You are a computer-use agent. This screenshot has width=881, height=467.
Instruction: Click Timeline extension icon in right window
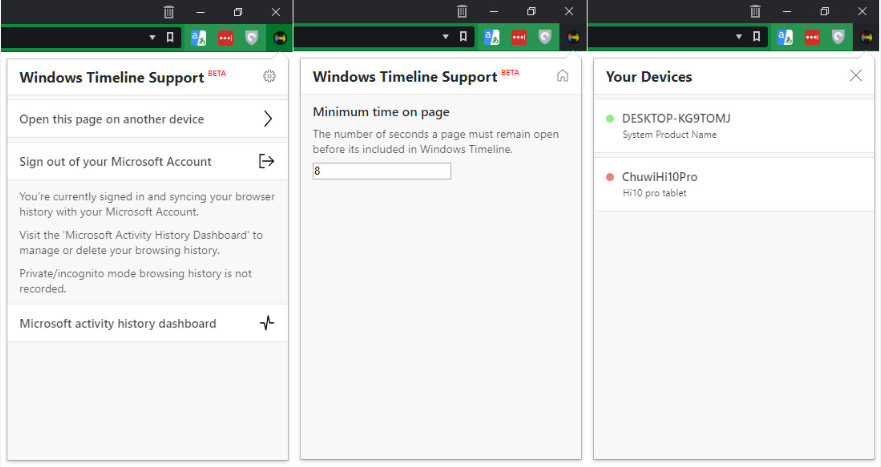click(866, 38)
